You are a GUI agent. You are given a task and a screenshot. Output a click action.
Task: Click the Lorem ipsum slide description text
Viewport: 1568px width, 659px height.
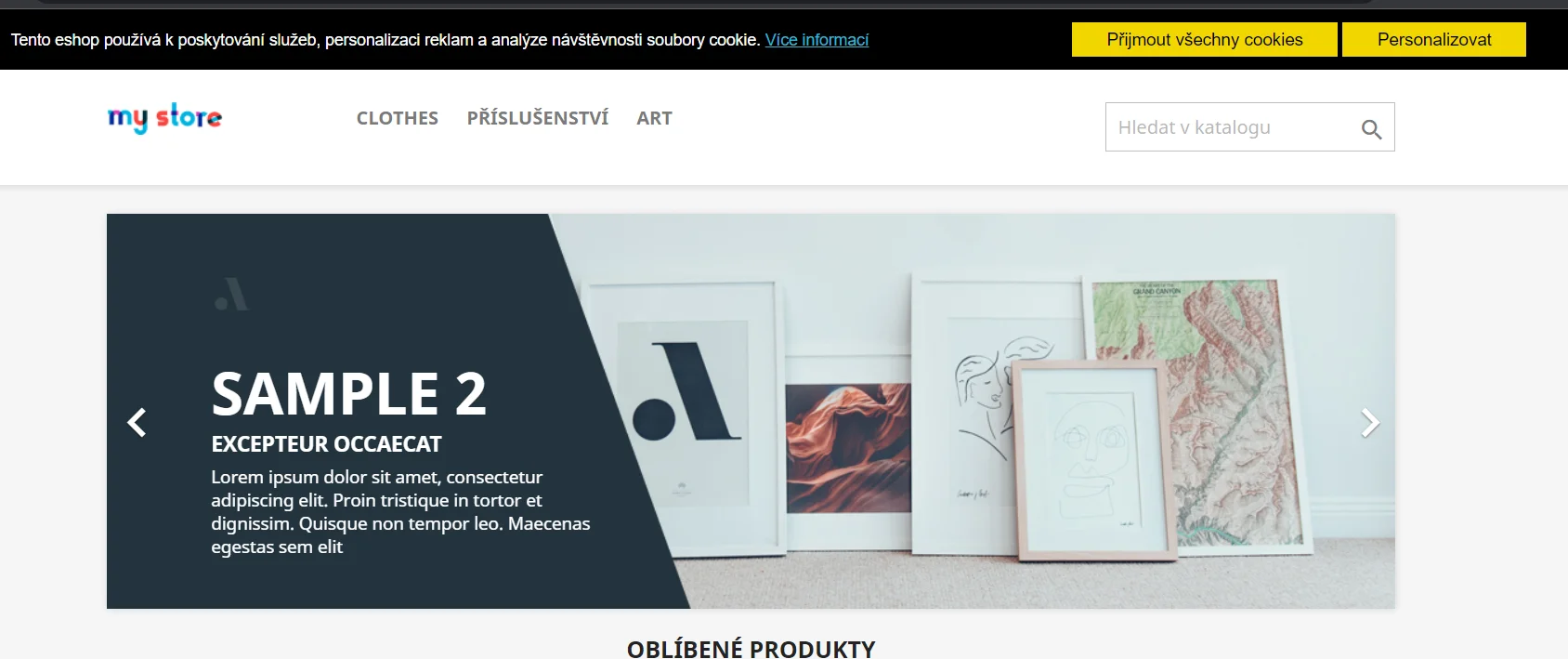(400, 512)
